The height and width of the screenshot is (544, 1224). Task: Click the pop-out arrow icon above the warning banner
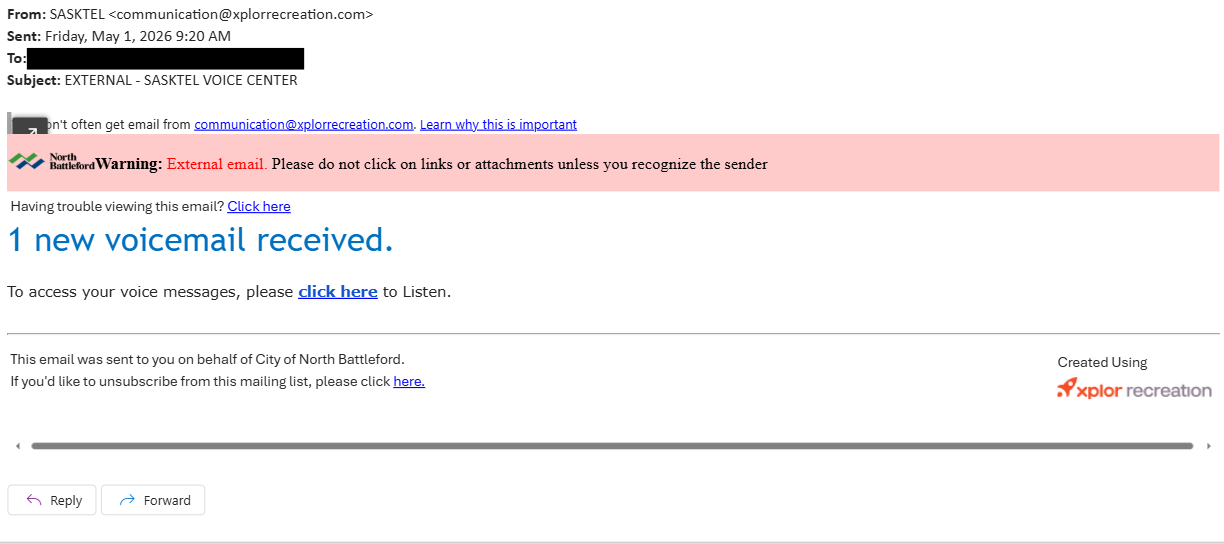(30, 130)
